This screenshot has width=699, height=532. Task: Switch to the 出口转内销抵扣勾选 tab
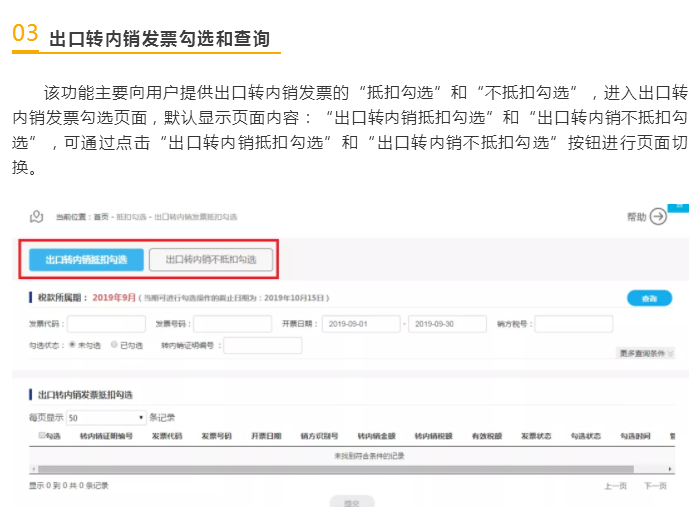(87, 260)
